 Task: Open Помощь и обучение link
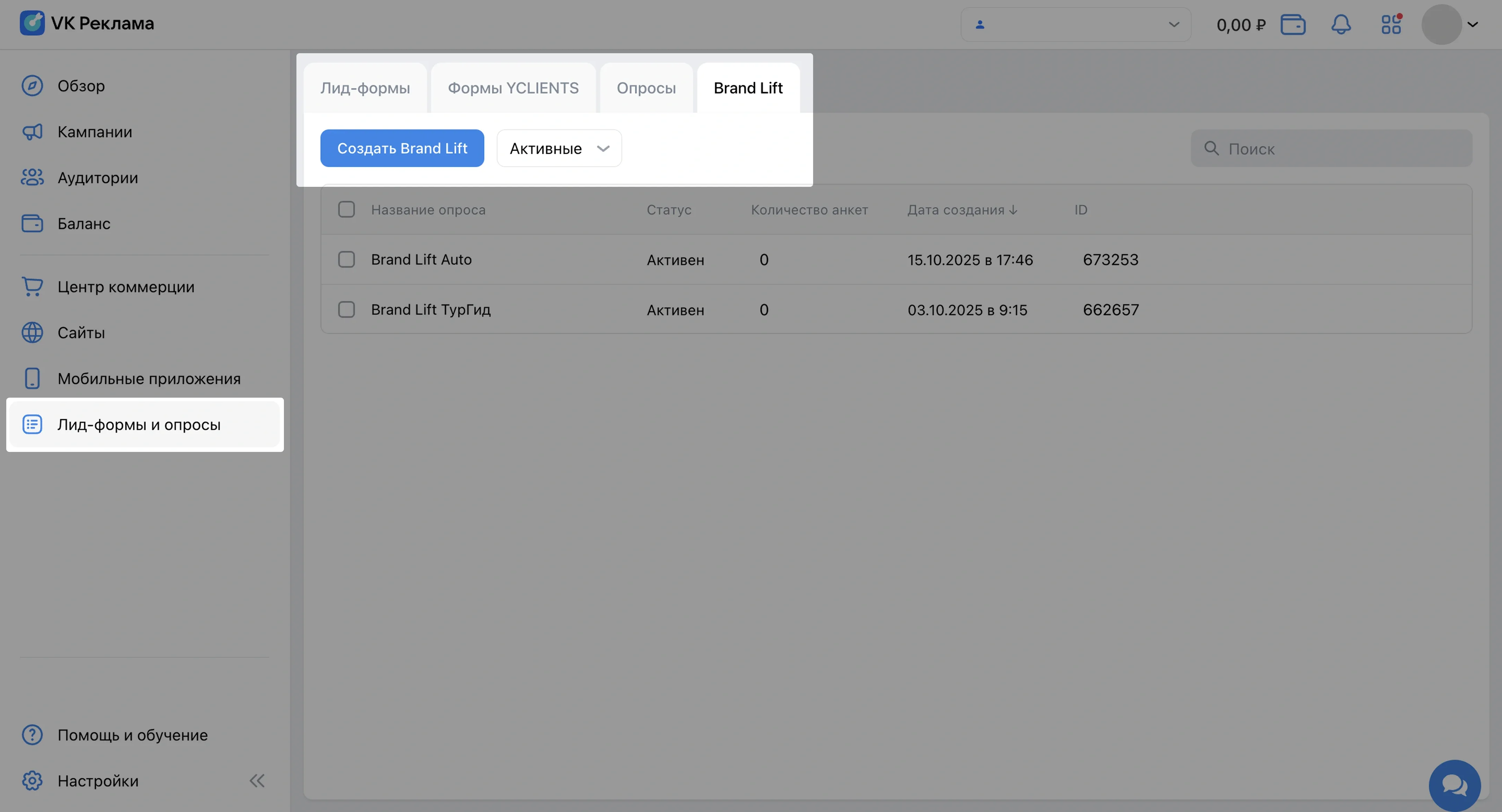coord(132,734)
